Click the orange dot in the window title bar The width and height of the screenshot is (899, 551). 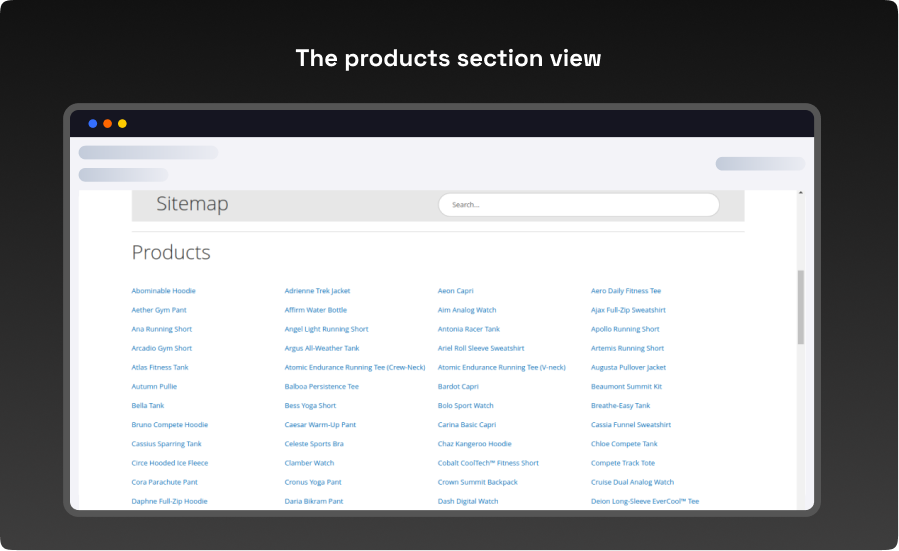[x=107, y=124]
